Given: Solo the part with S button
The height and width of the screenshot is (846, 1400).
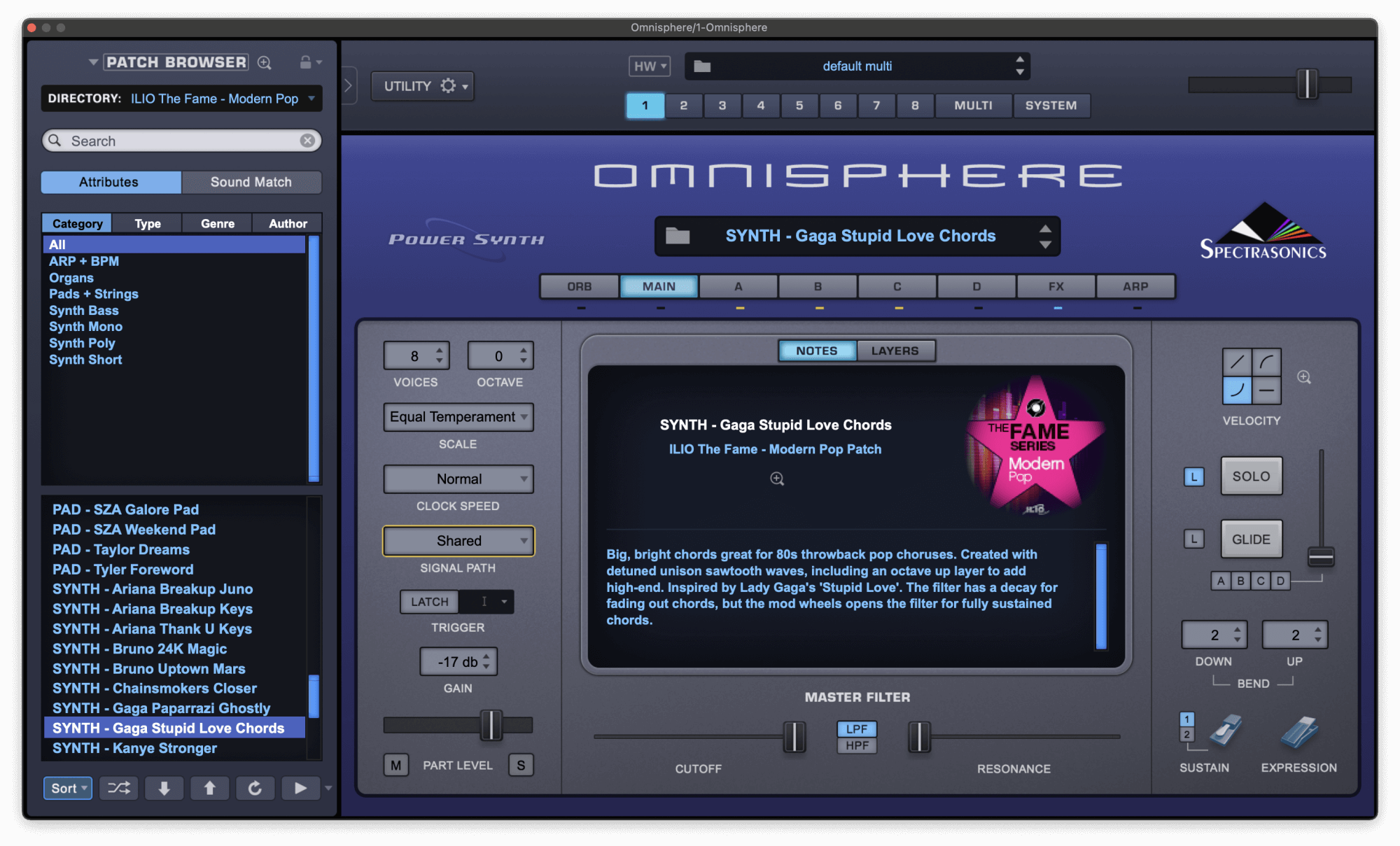Looking at the screenshot, I should tap(521, 765).
